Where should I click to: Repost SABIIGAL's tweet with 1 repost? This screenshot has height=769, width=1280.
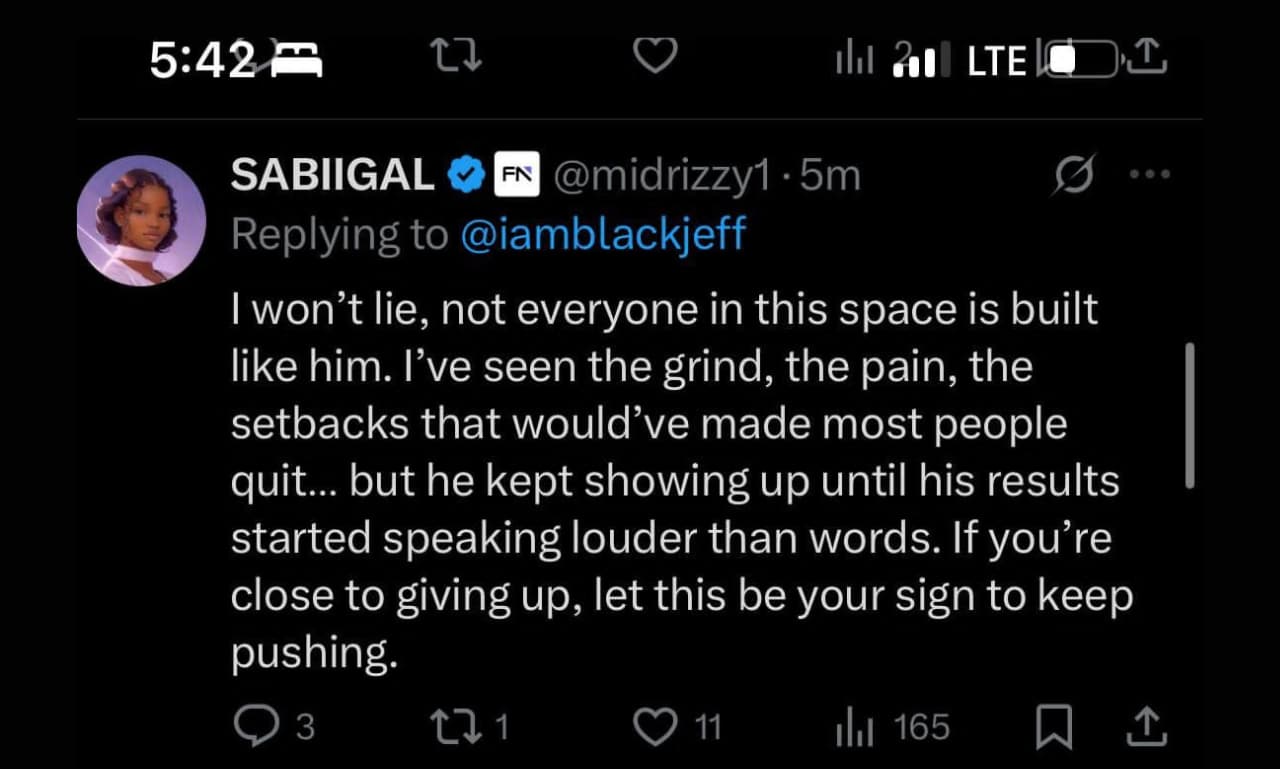click(456, 726)
